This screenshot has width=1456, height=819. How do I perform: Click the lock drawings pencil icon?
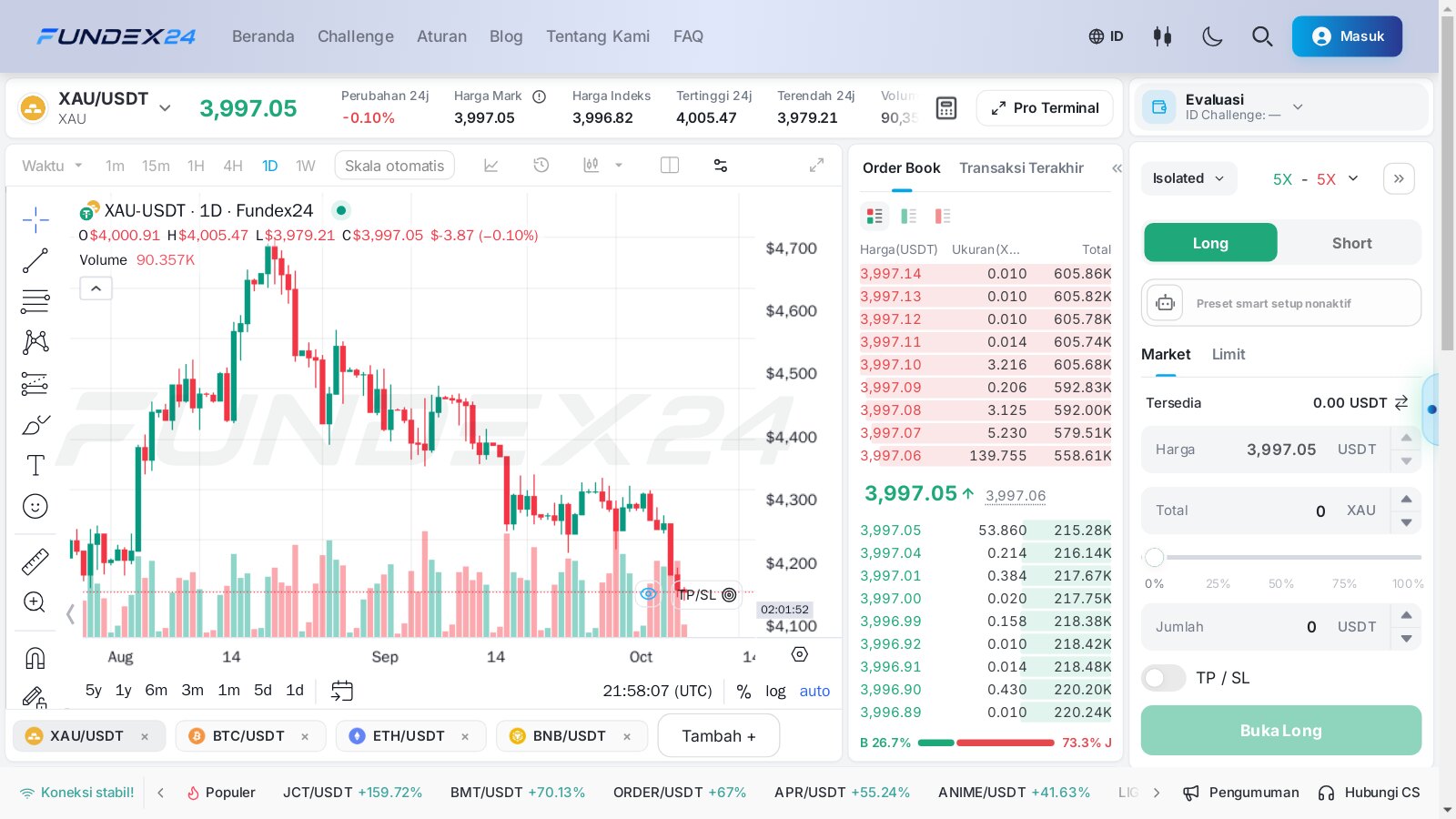(35, 697)
